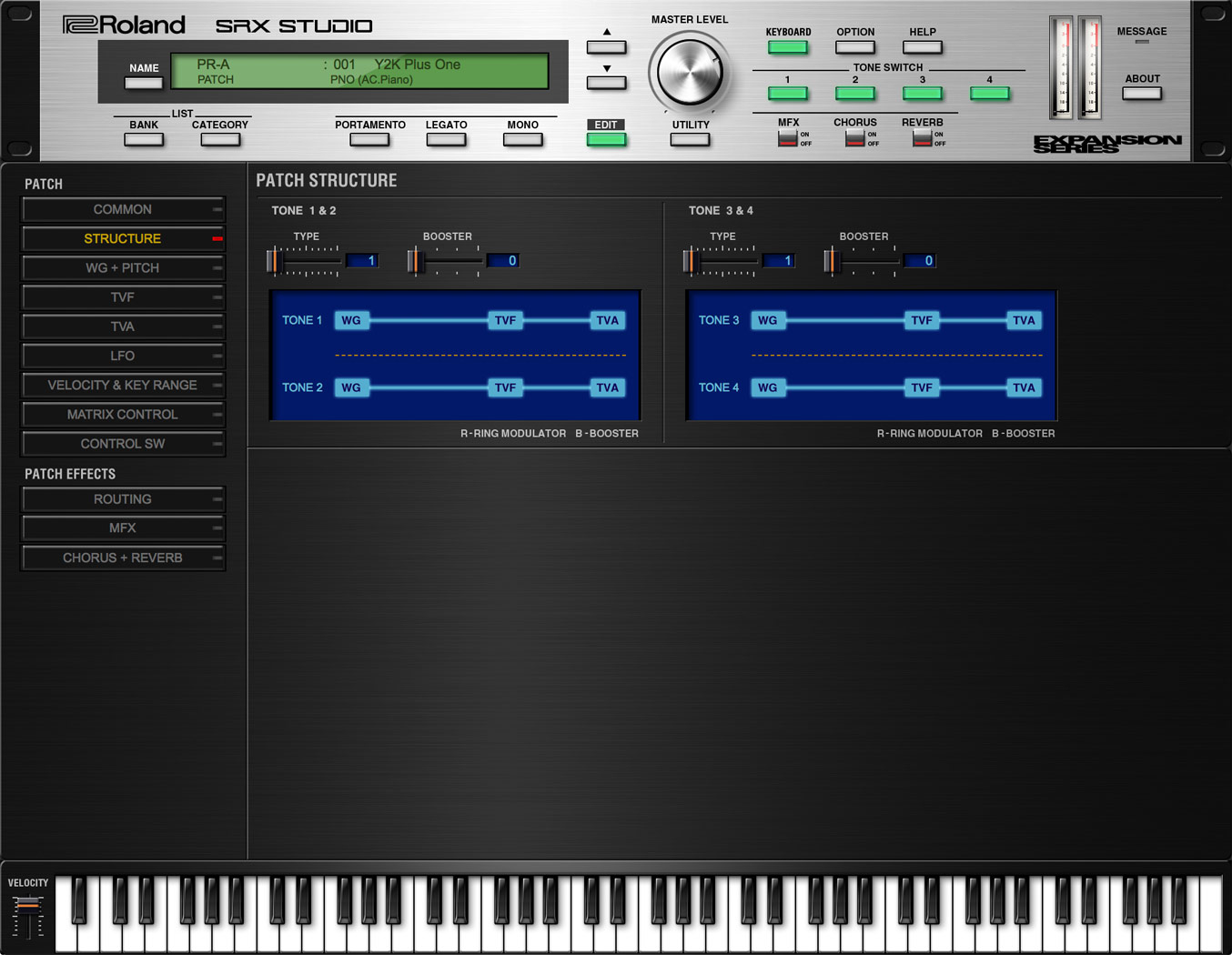Click the Name button
Viewport: 1232px width, 955px height.
point(144,84)
